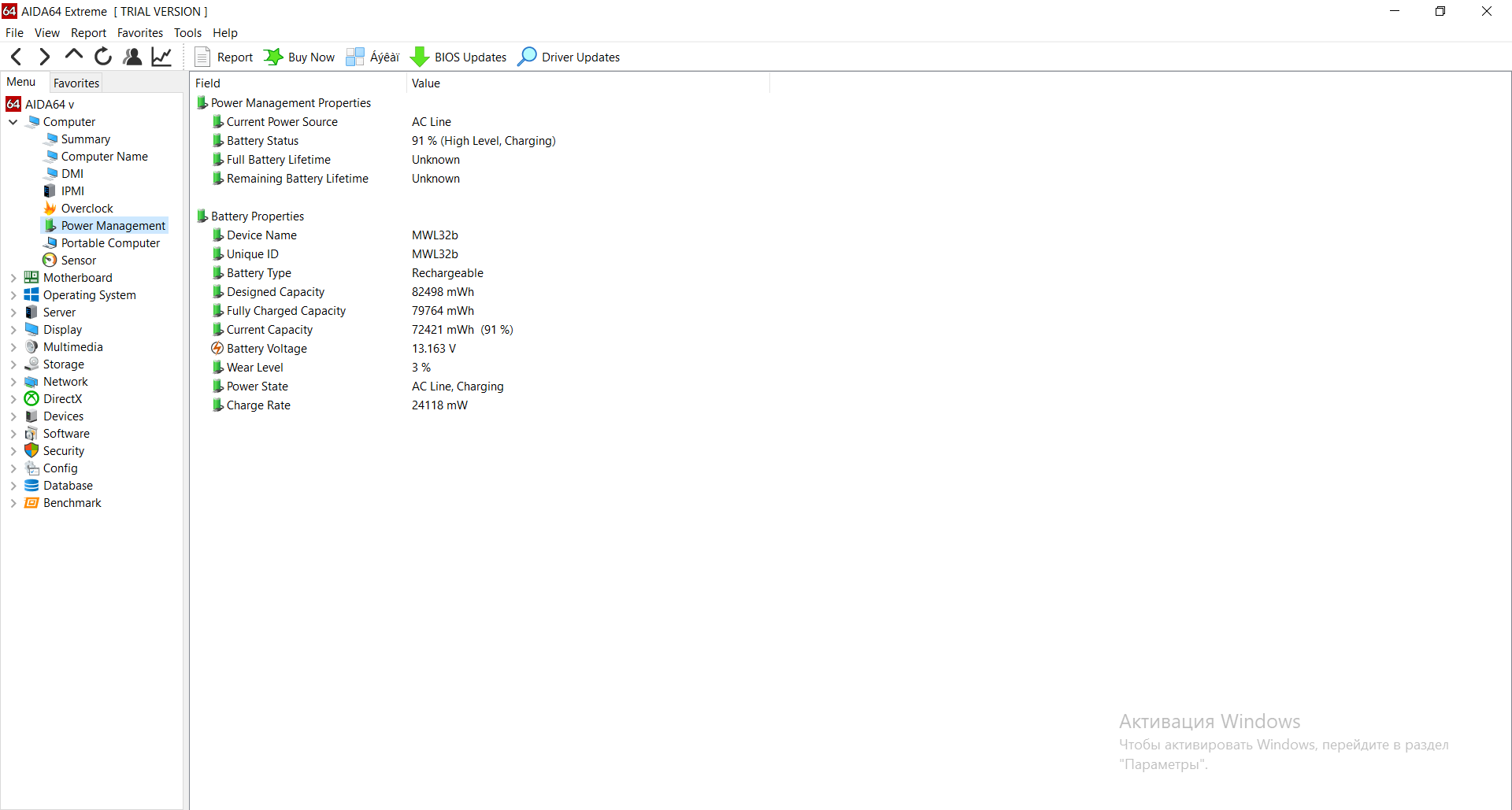
Task: Click the Power Management Properties group header
Action: 283,103
